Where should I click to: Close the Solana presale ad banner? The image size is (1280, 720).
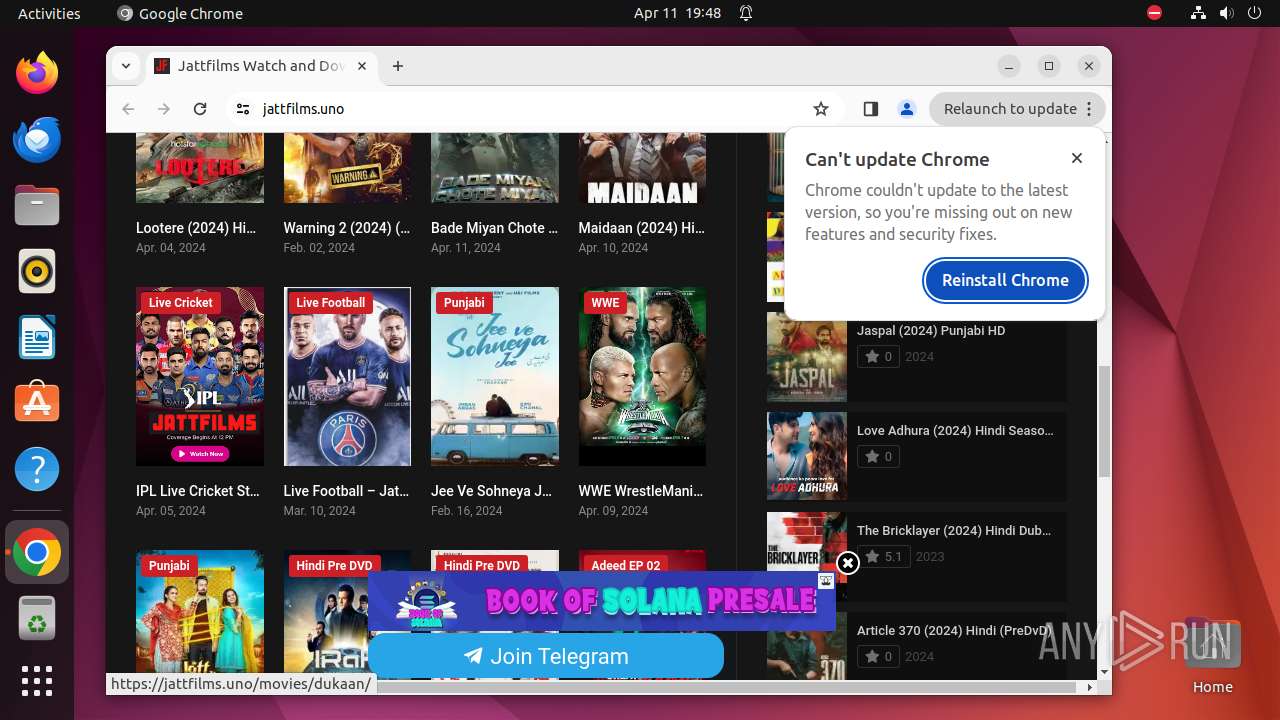(848, 563)
